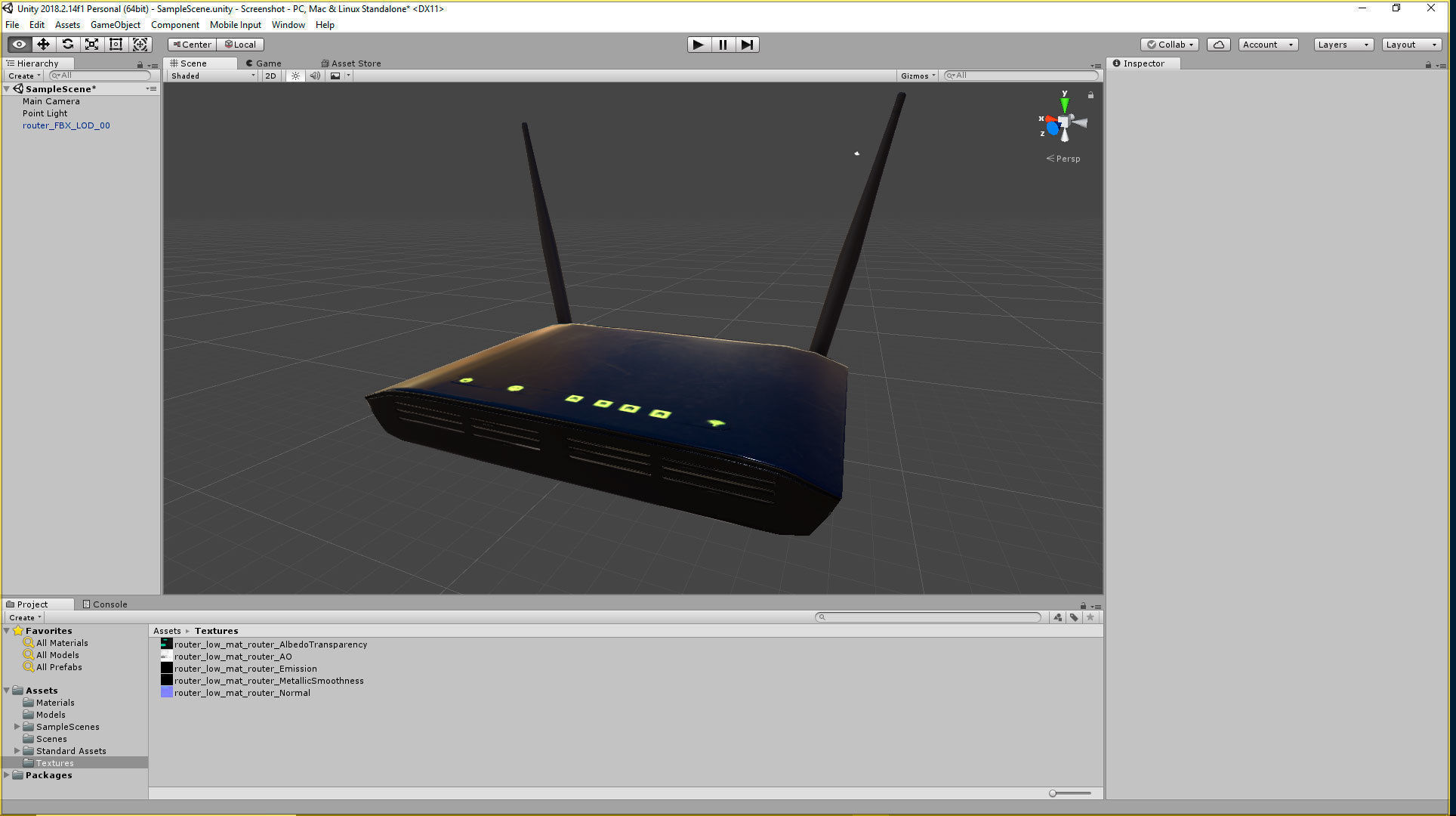Screen dimensions: 1456x816
Task: Click the Pause button
Action: (723, 45)
